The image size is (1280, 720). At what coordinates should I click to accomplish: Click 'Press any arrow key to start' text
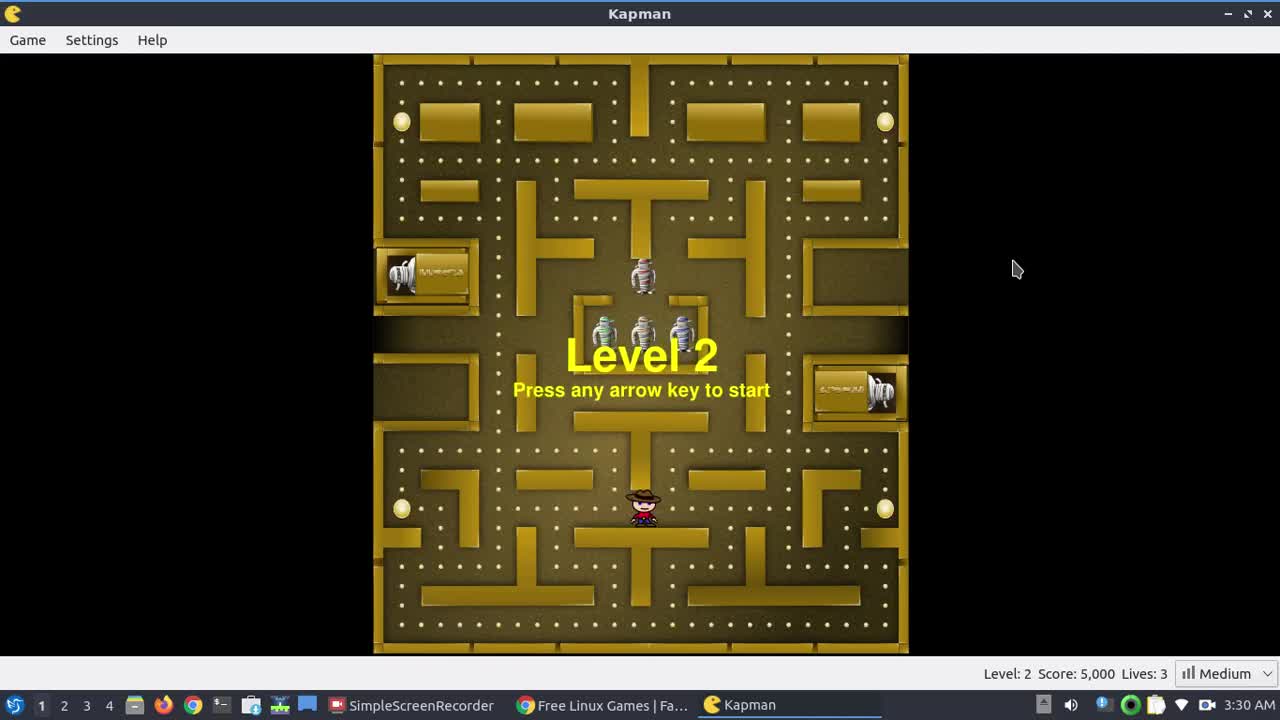pyautogui.click(x=641, y=390)
